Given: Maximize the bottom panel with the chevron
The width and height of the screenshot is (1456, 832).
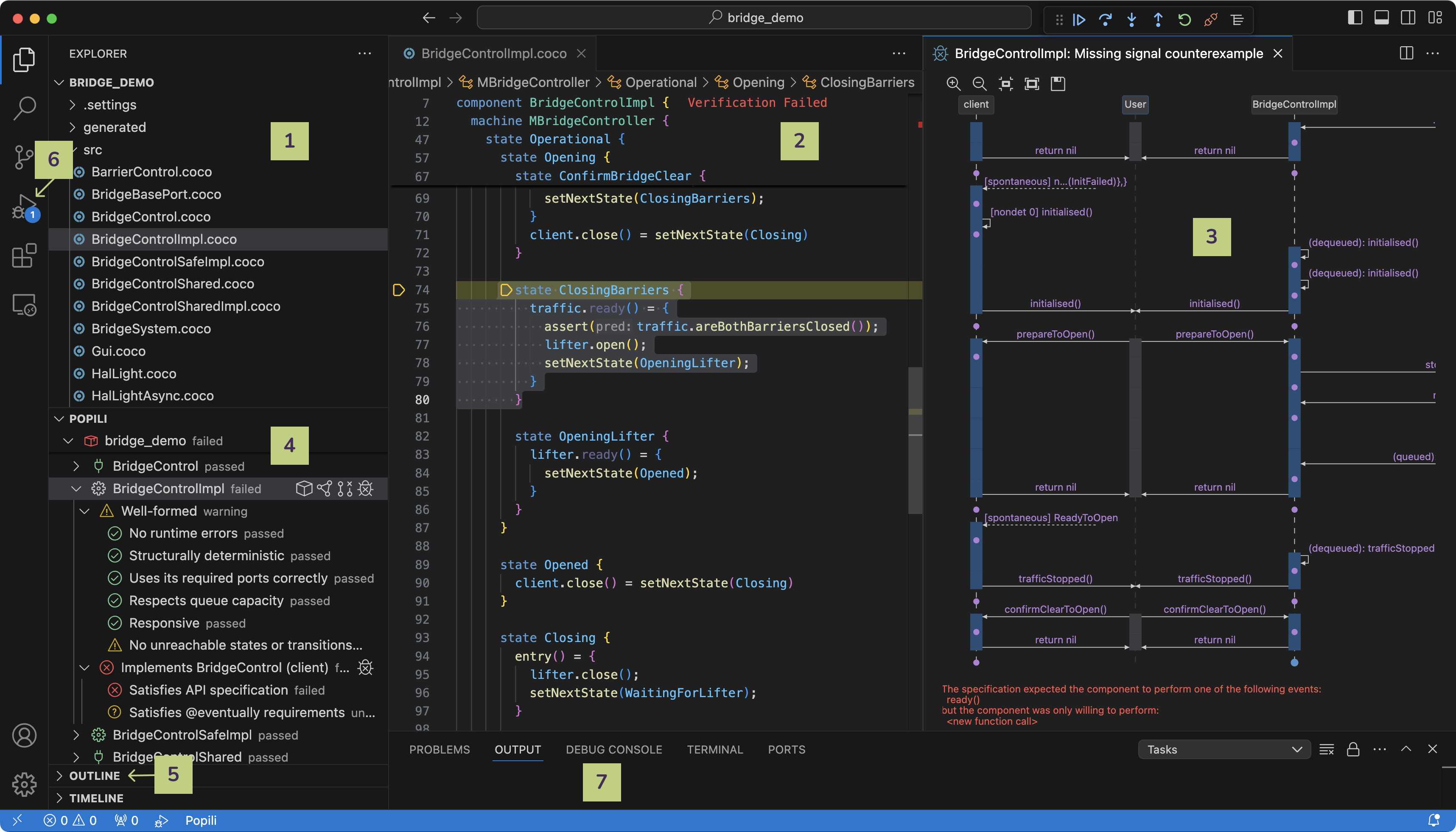Looking at the screenshot, I should click(1406, 749).
